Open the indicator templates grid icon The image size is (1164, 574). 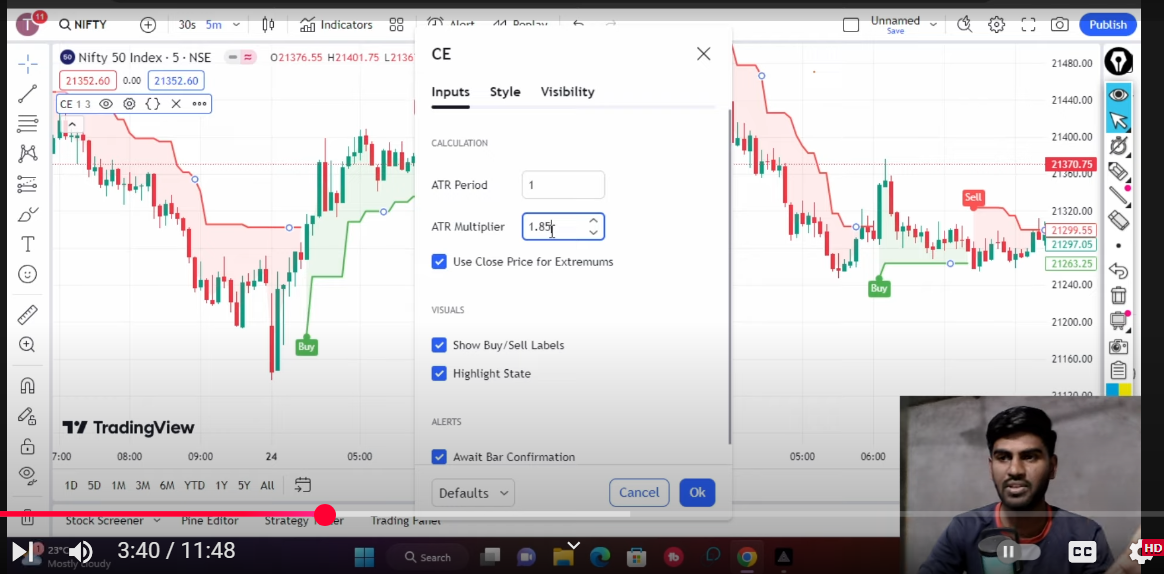click(396, 25)
